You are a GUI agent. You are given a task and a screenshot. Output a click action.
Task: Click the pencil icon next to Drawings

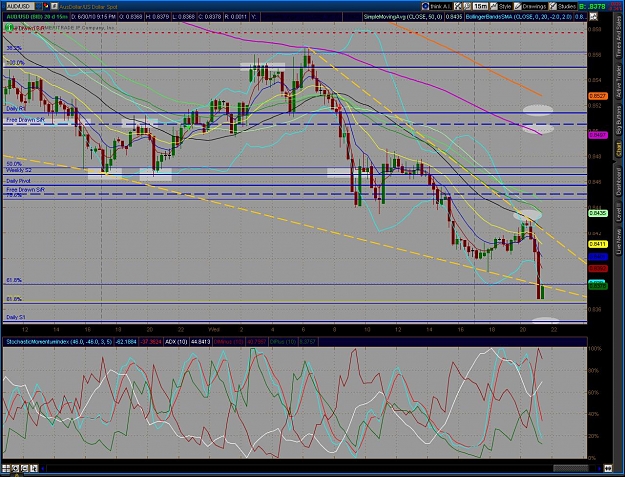[518, 6]
